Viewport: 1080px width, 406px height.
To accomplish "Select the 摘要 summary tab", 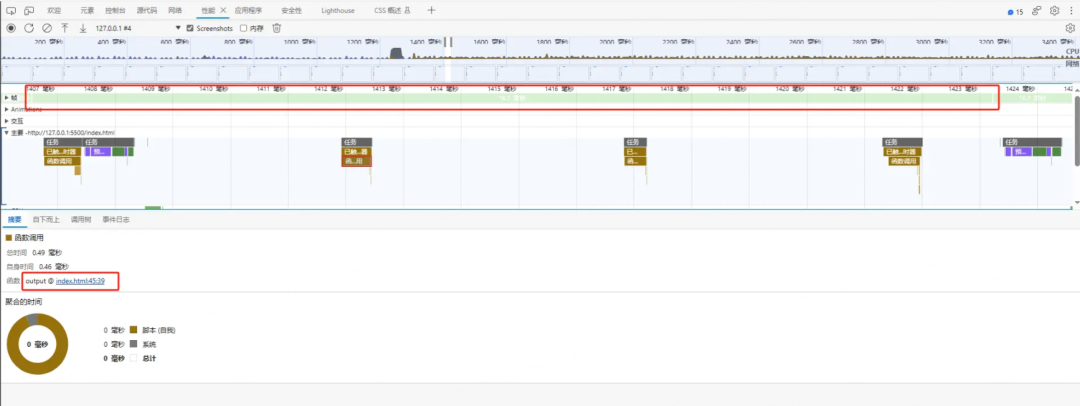I will point(15,220).
